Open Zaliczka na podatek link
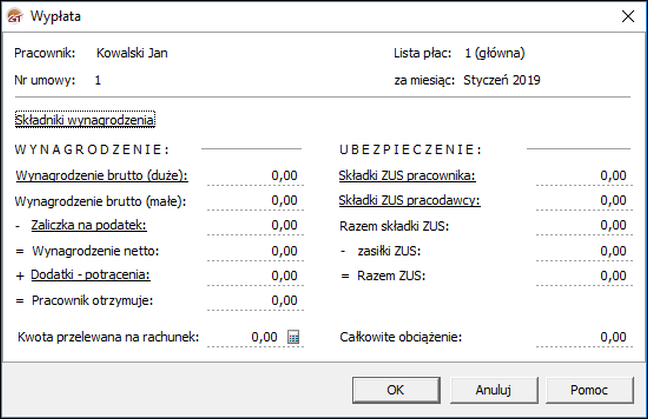Screen dimensions: 648x419 [x=90, y=225]
